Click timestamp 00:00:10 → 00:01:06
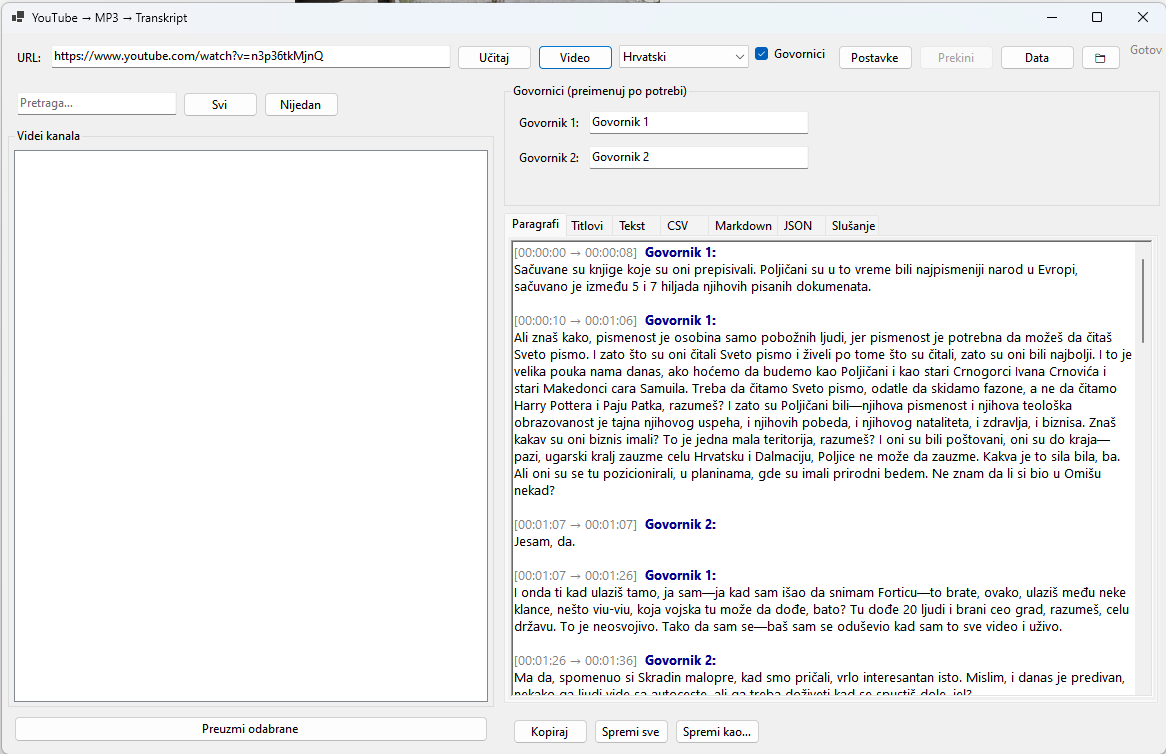This screenshot has height=754, width=1166. (576, 320)
